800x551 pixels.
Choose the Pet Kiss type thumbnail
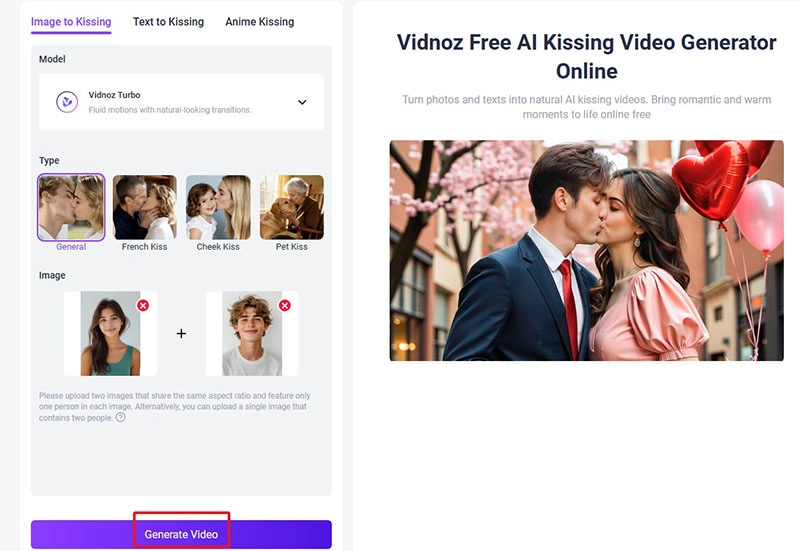(292, 207)
